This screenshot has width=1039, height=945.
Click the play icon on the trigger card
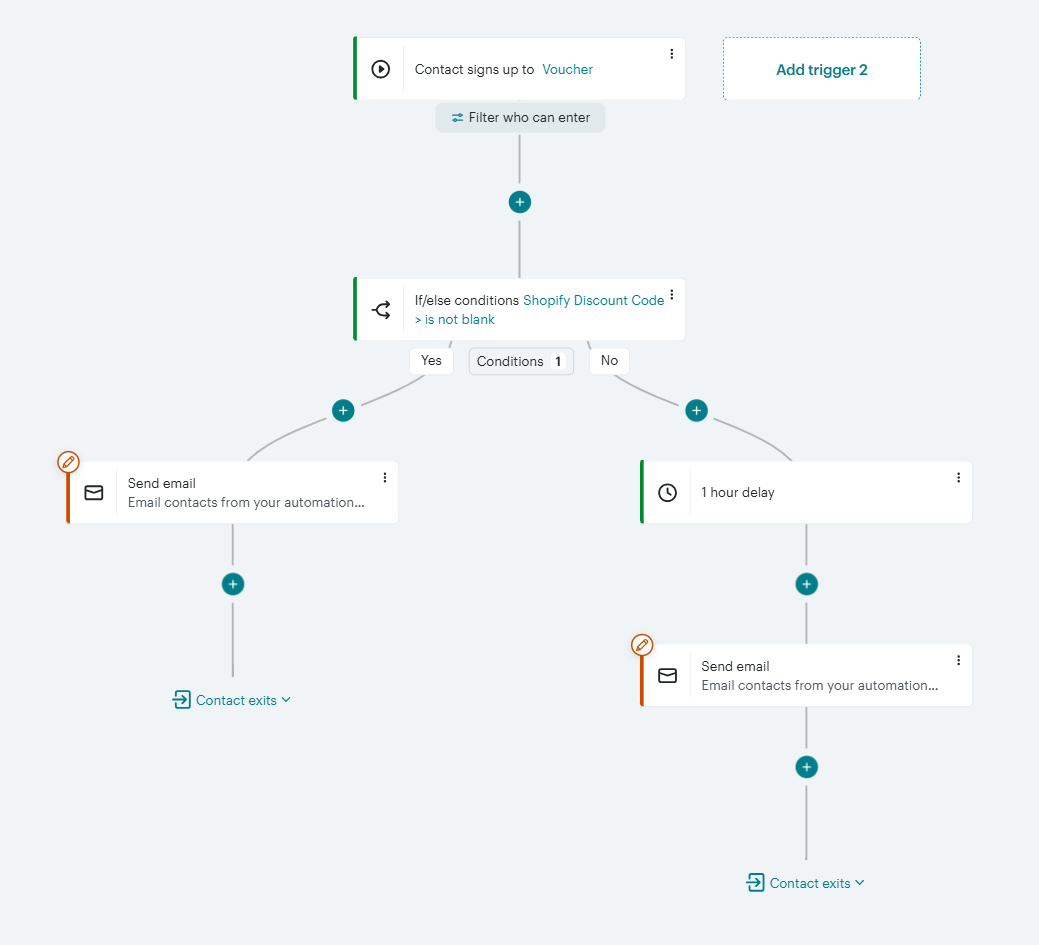tap(381, 68)
